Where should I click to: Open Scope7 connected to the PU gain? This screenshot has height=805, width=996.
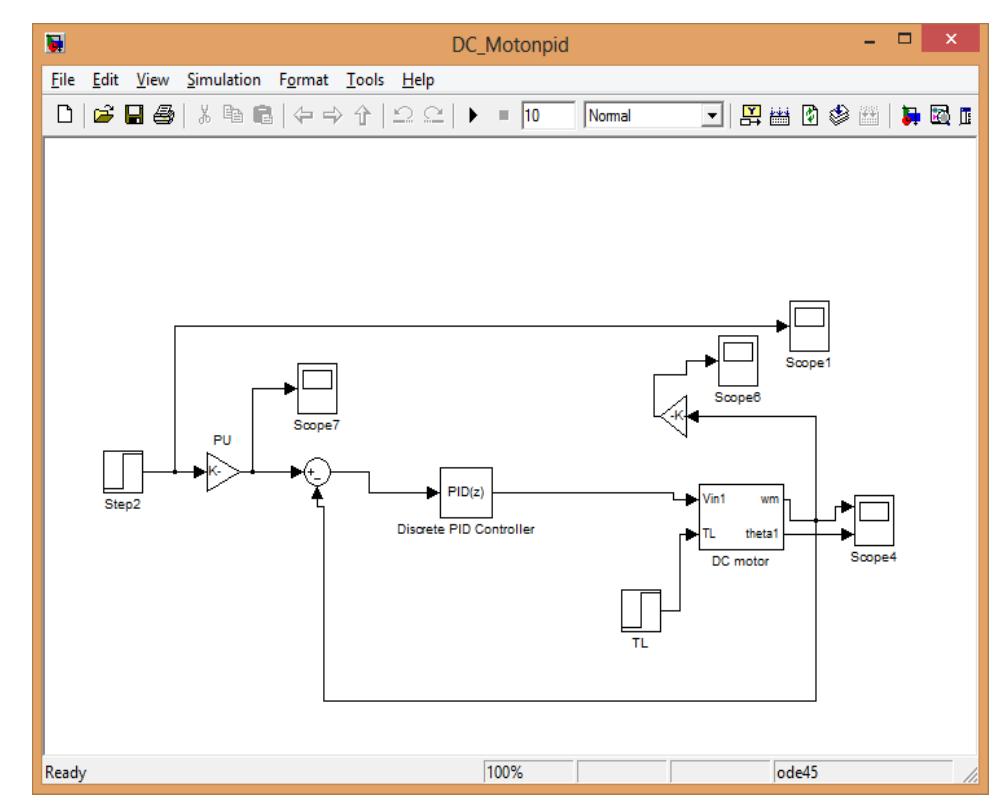tap(319, 390)
